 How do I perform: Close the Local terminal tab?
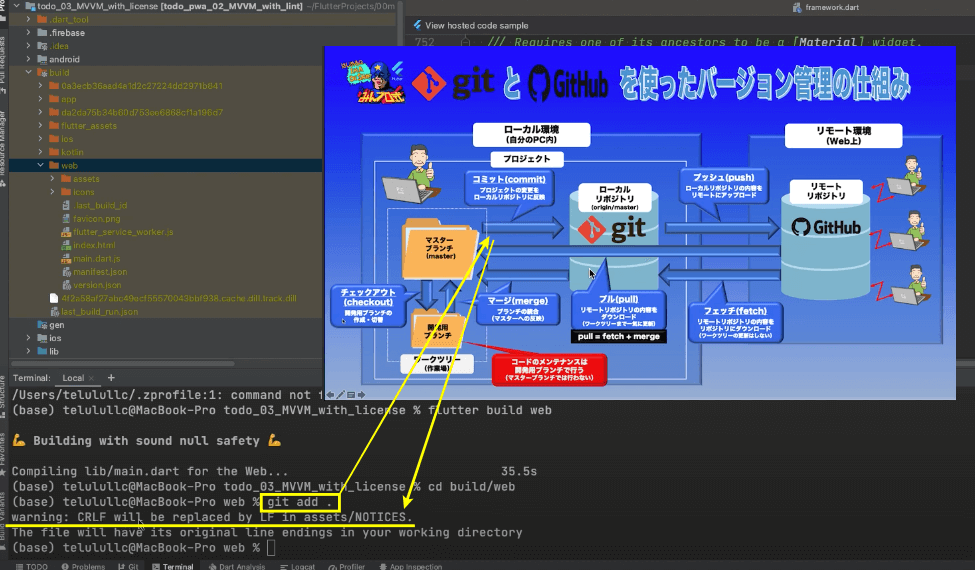point(91,378)
